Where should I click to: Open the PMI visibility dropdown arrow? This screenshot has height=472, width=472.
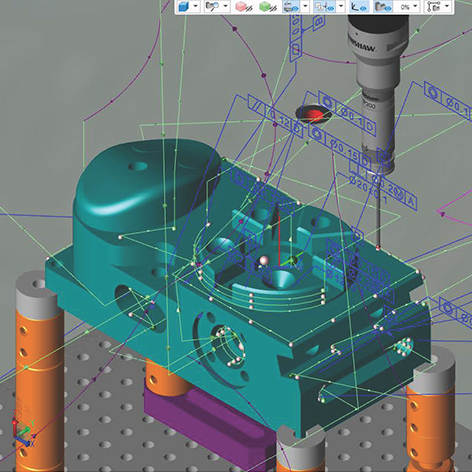pos(341,6)
